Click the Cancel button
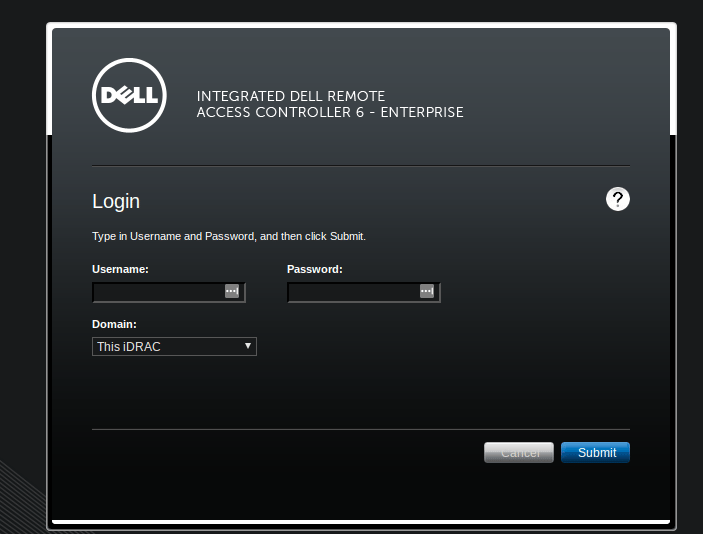Viewport: 703px width, 534px height. (519, 452)
